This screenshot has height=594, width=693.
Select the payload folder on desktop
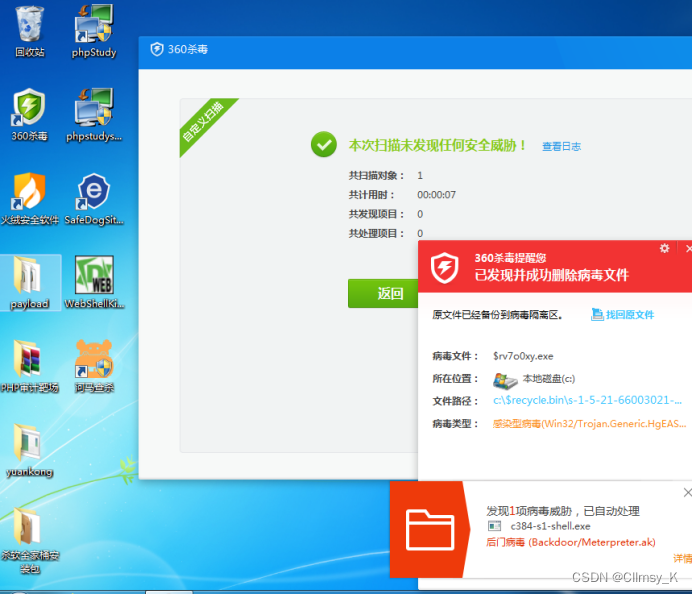(30, 283)
